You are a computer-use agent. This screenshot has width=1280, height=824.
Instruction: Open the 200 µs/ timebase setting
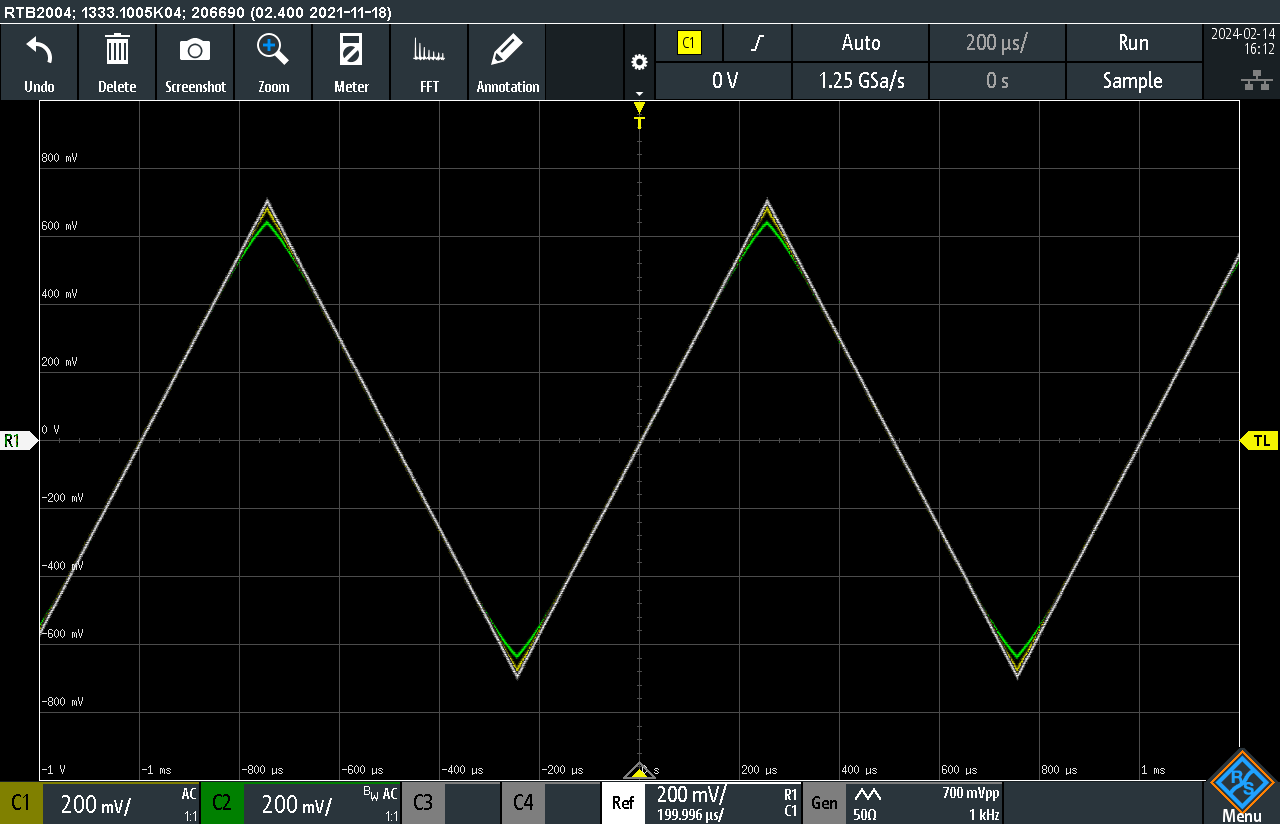tap(997, 43)
